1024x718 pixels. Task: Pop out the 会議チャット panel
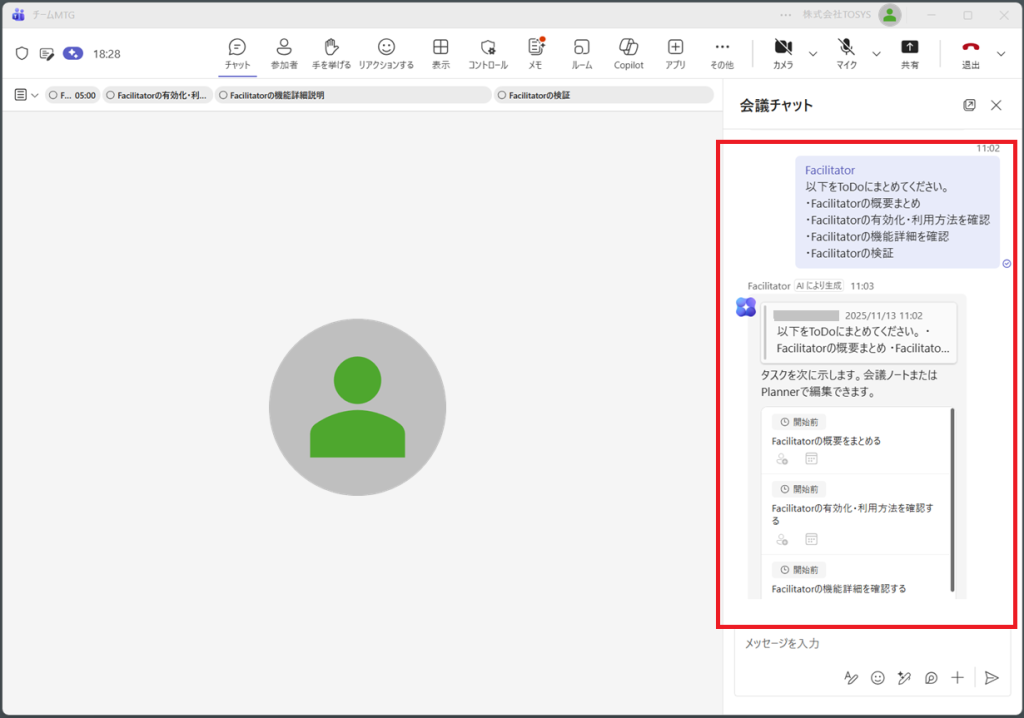pos(969,105)
